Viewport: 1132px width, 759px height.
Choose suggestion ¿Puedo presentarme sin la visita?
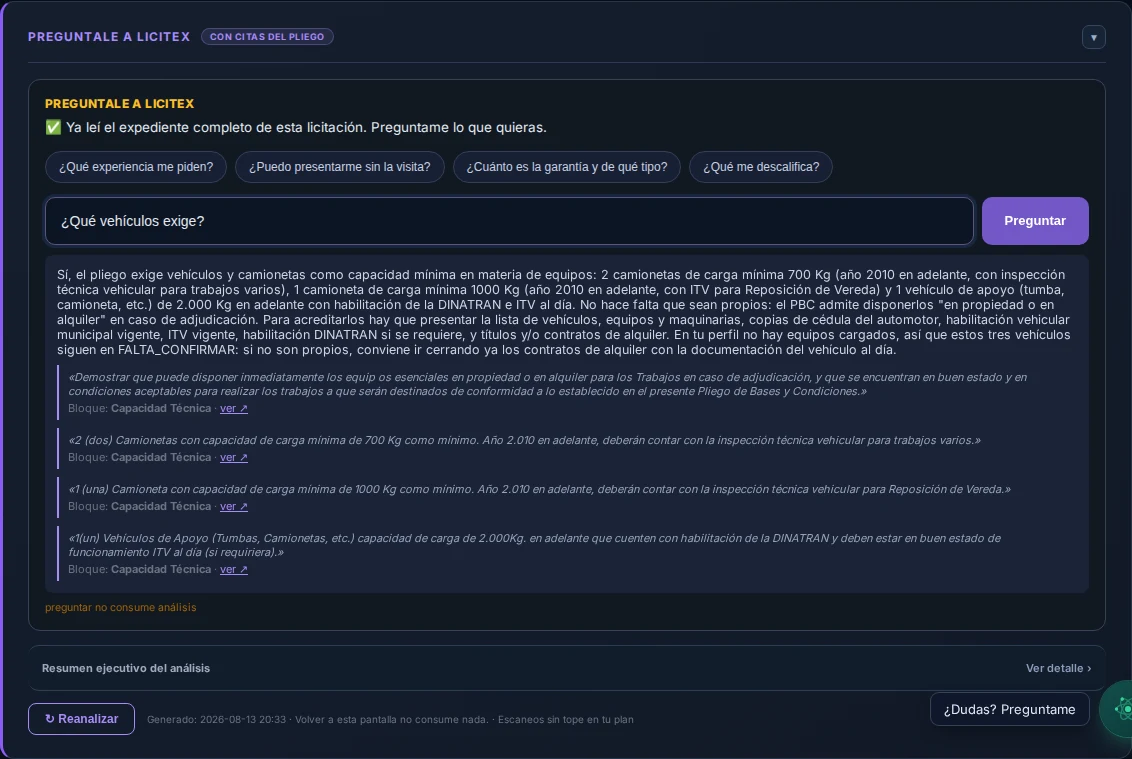point(339,167)
